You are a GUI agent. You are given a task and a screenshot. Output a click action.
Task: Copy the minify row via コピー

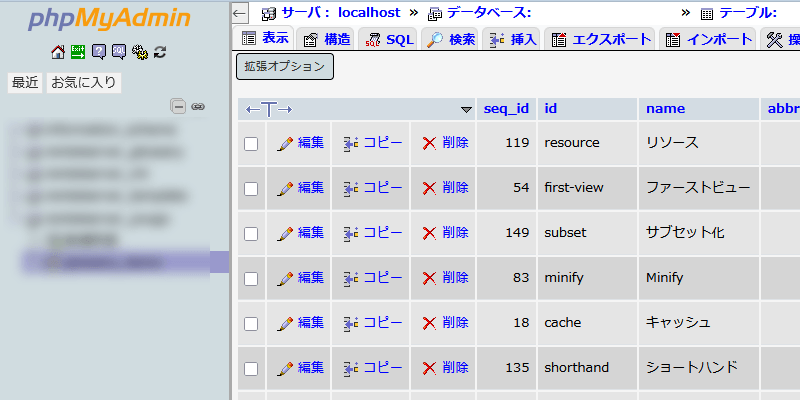[x=372, y=278]
